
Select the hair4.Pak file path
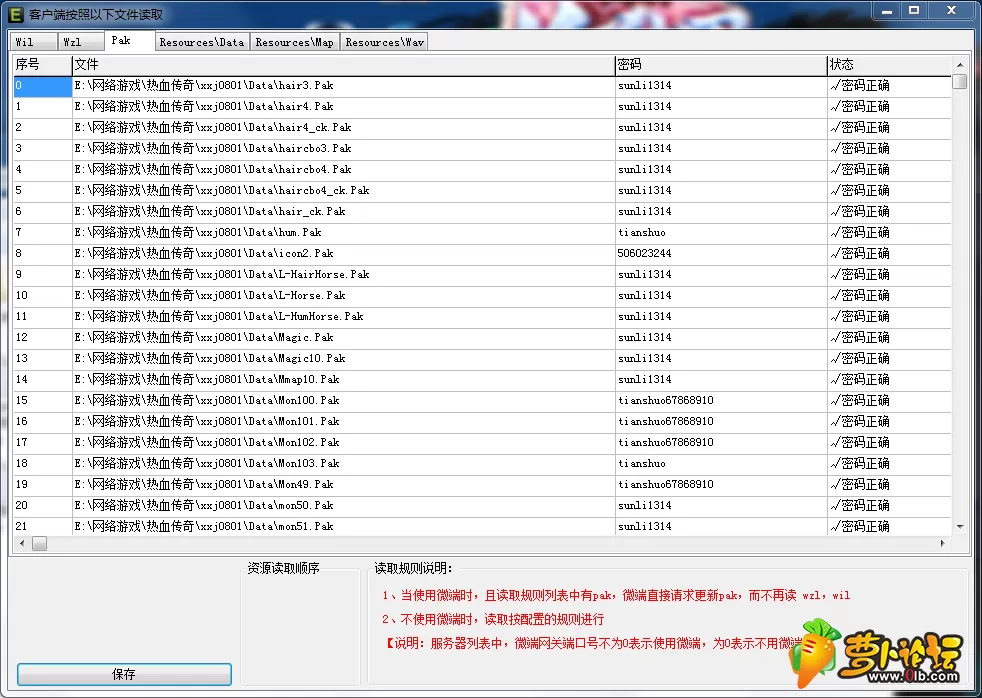204,106
